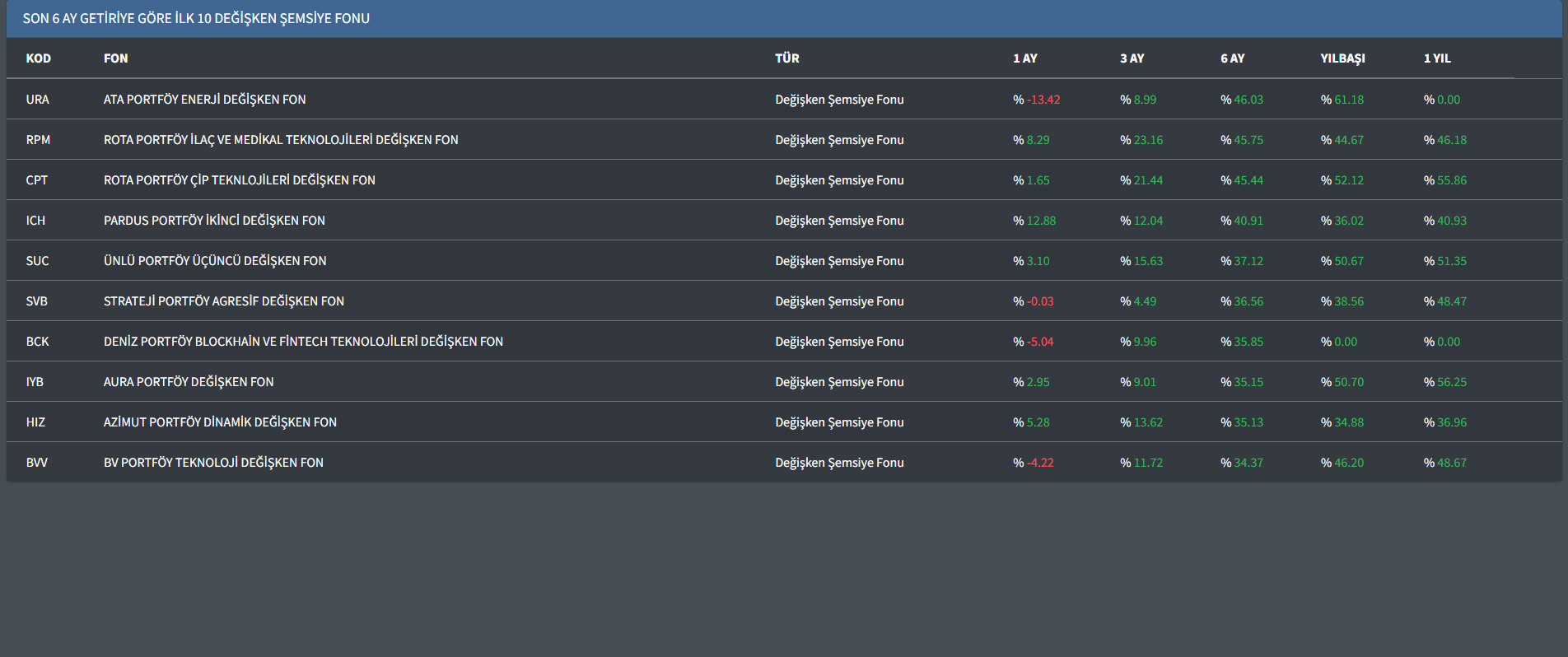Image resolution: width=1568 pixels, height=657 pixels.
Task: Sort by YILBAŞI column header
Action: point(1343,58)
